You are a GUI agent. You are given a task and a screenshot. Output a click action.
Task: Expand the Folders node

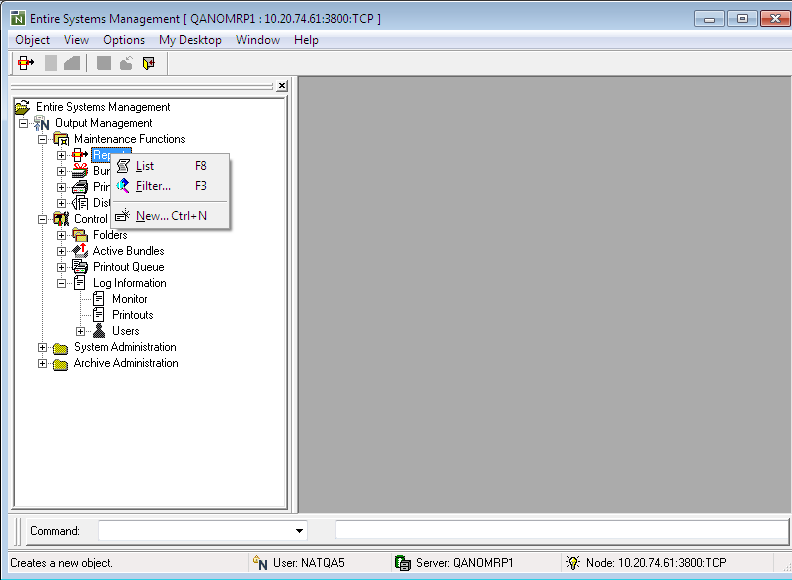61,235
